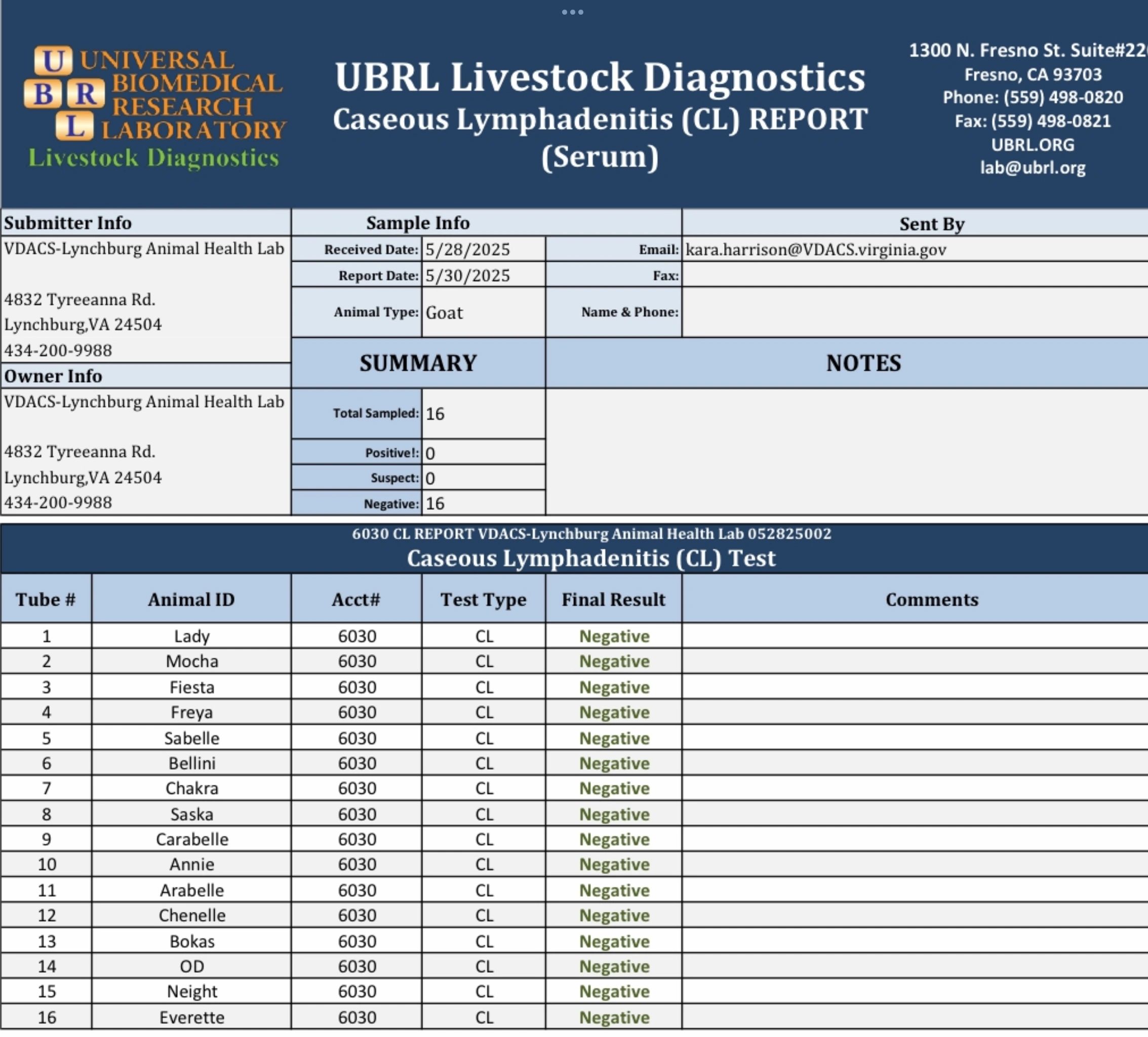Screen dimensions: 1148x1037
Task: Click Negative result for Lady
Action: (x=614, y=636)
